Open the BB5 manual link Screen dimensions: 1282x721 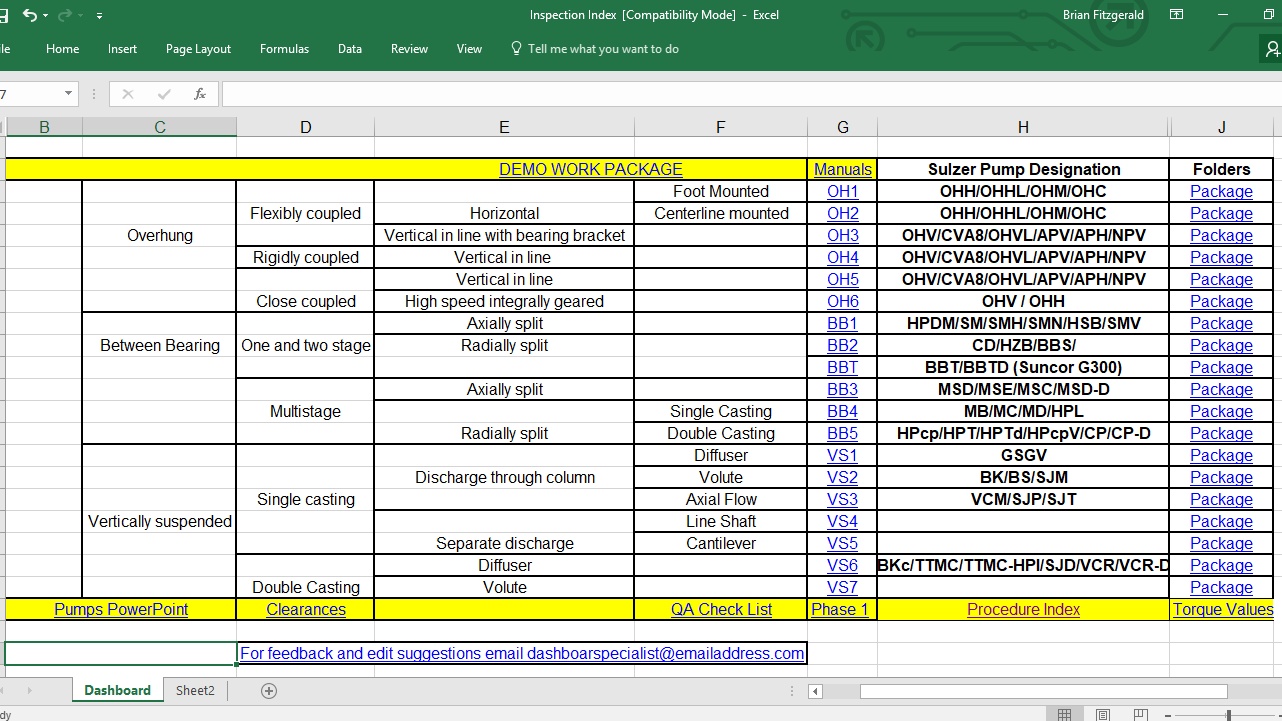[843, 434]
